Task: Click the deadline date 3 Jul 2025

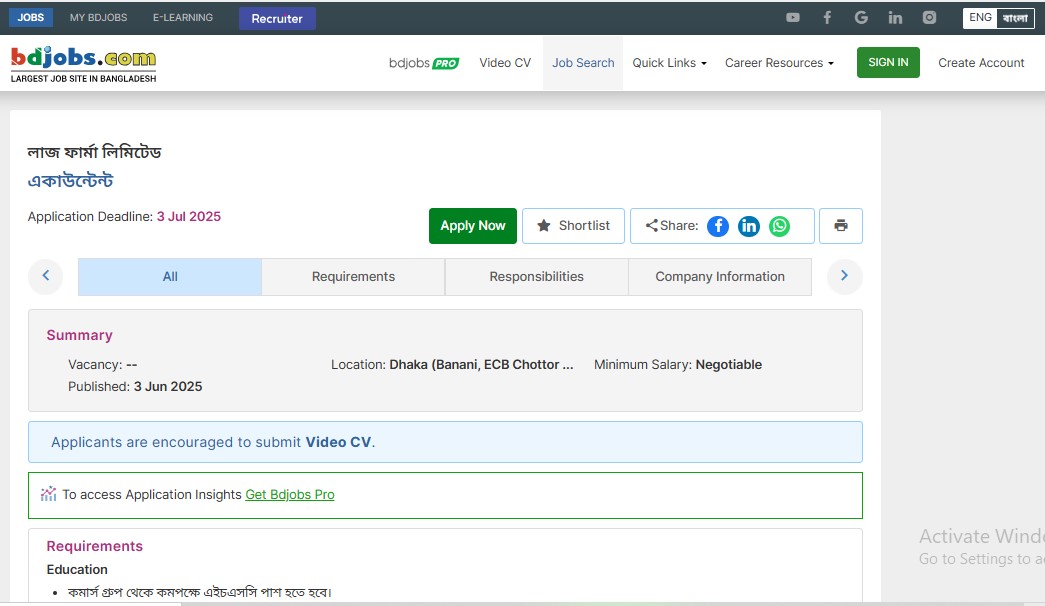Action: [189, 217]
